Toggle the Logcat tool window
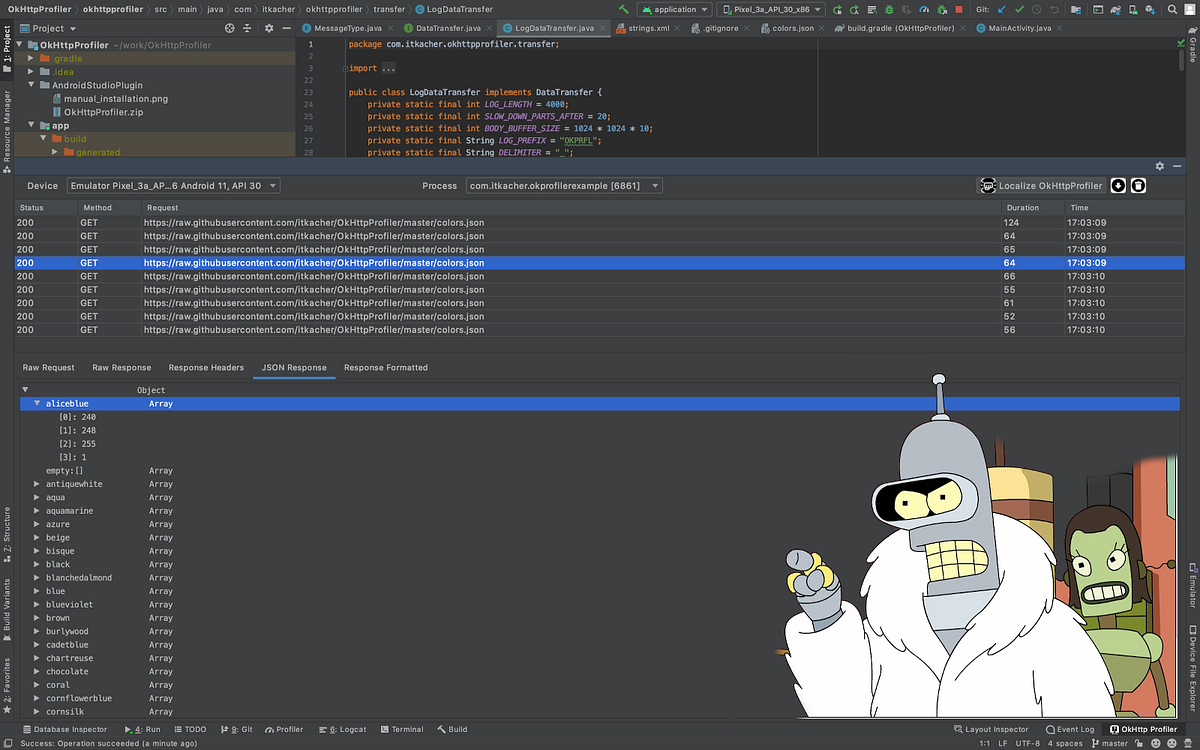 pos(349,730)
